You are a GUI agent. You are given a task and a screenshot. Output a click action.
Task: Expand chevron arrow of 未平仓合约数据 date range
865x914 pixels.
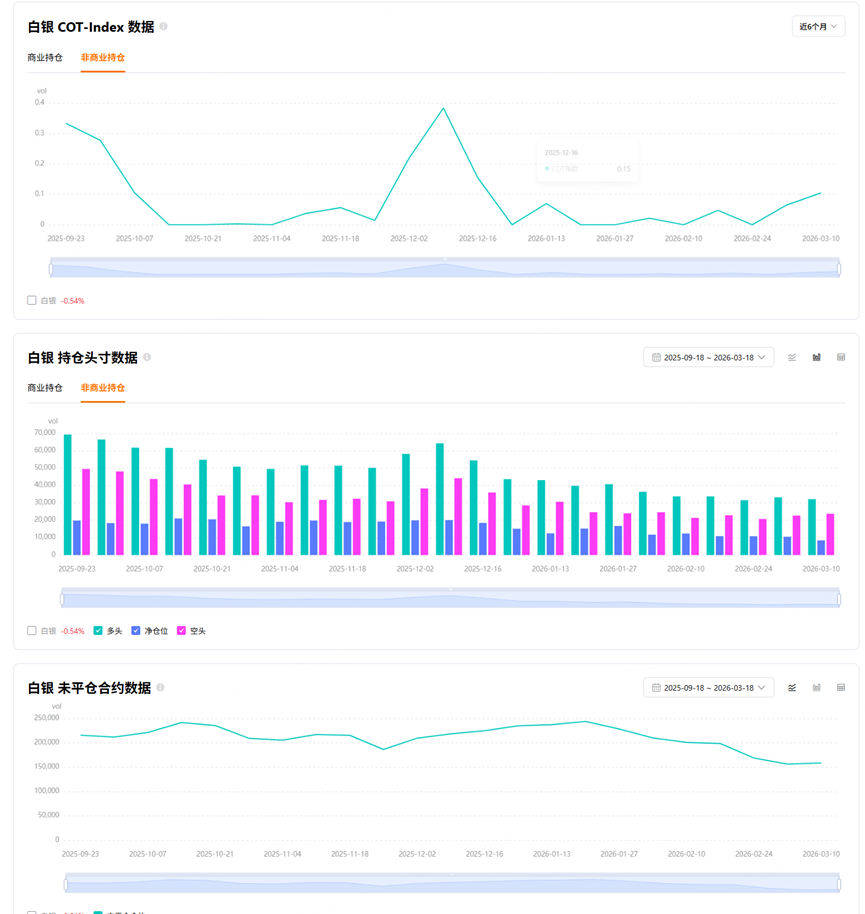[762, 688]
